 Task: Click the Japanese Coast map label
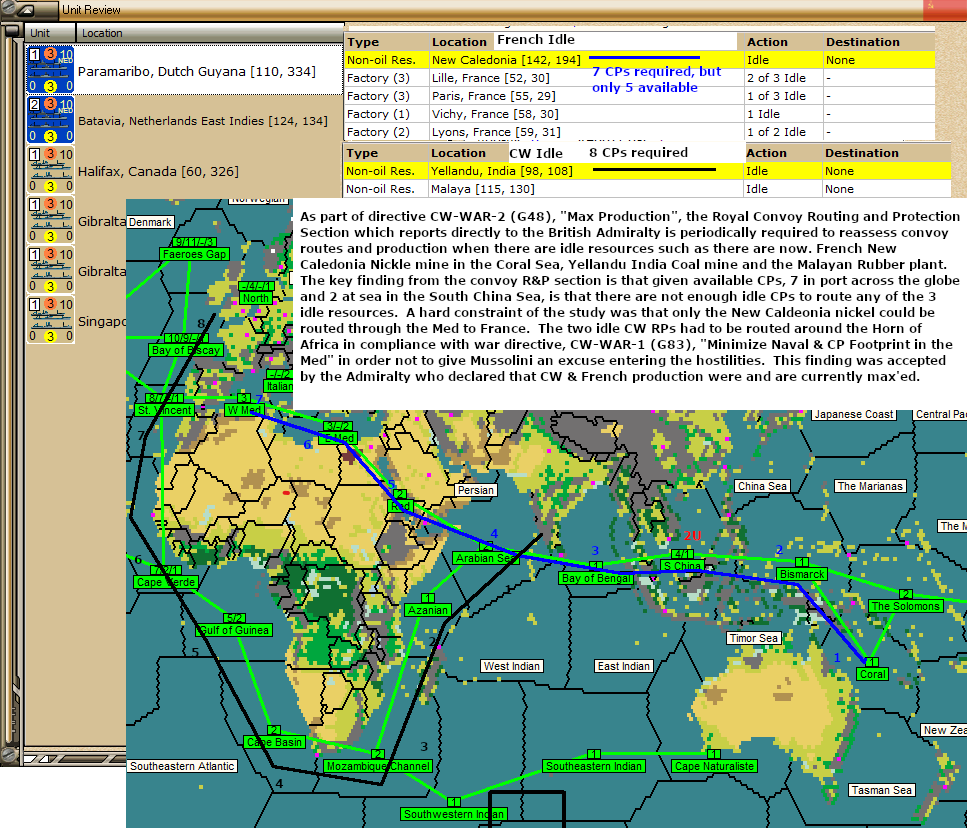854,414
